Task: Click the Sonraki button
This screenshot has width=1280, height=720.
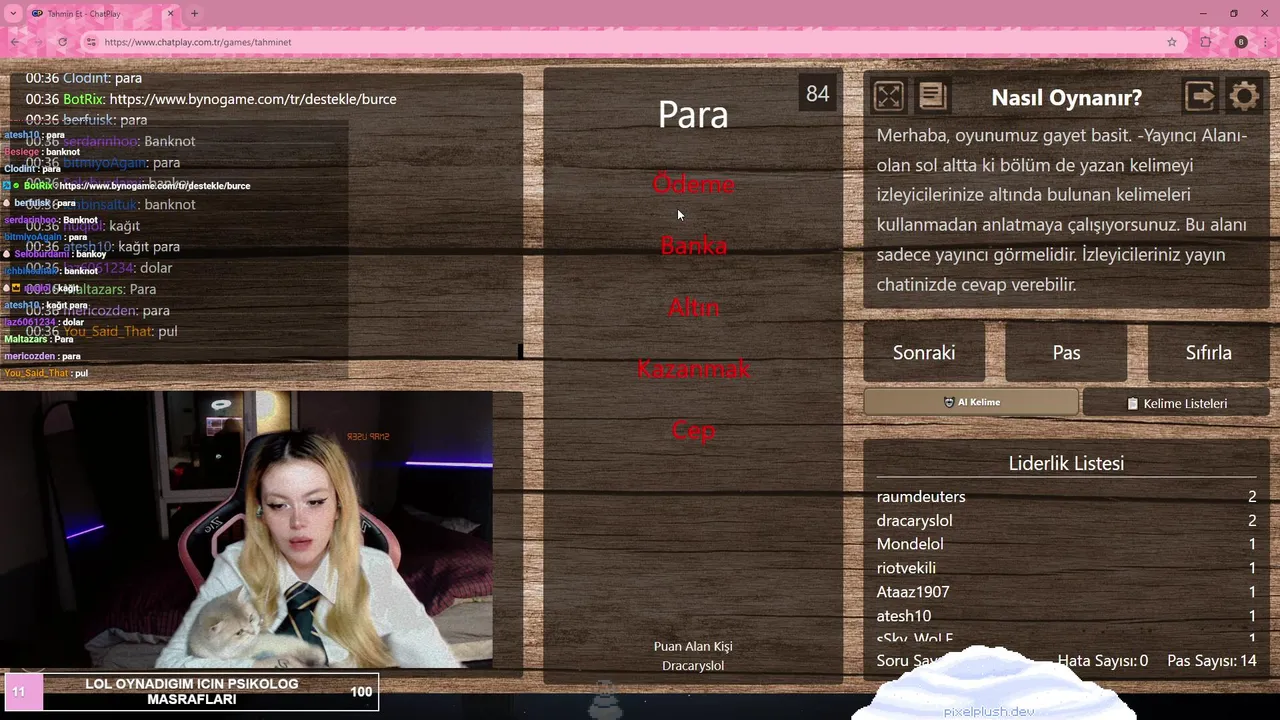Action: (x=924, y=352)
